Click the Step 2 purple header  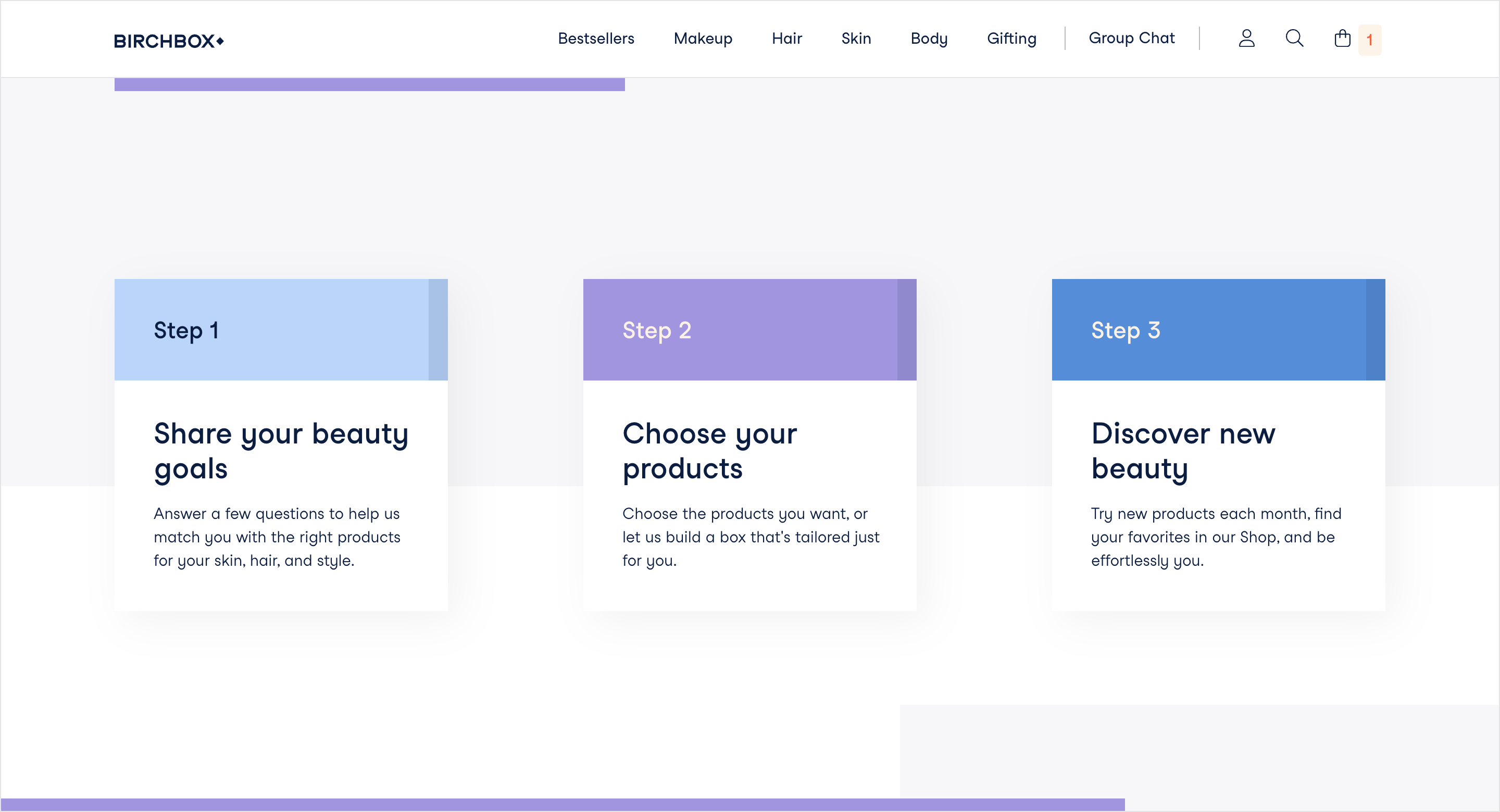[x=749, y=329]
